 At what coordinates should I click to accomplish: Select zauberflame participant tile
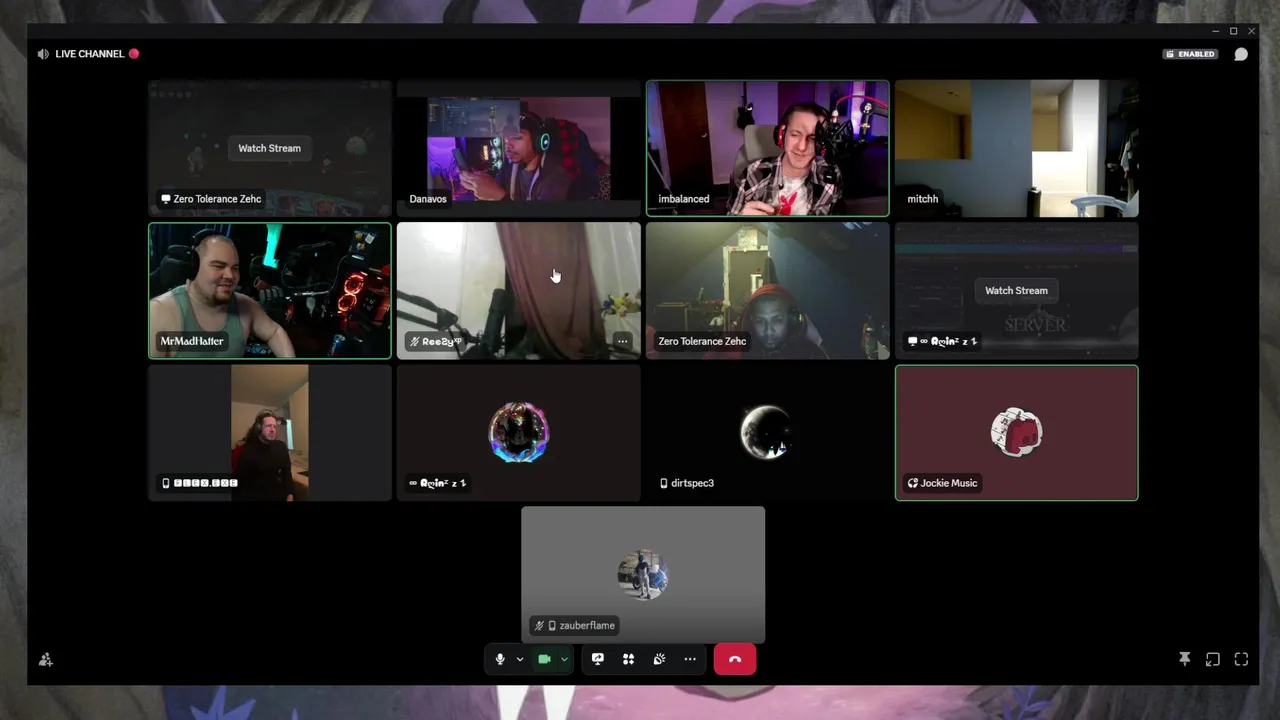[643, 574]
